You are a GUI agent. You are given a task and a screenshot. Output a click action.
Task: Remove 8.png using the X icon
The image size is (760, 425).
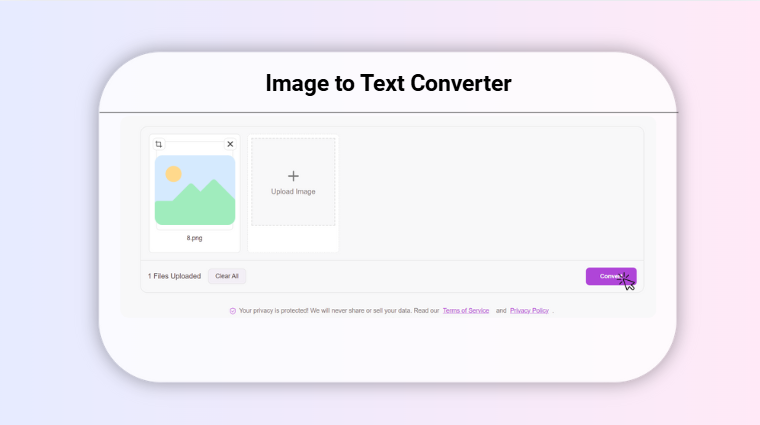click(x=230, y=144)
